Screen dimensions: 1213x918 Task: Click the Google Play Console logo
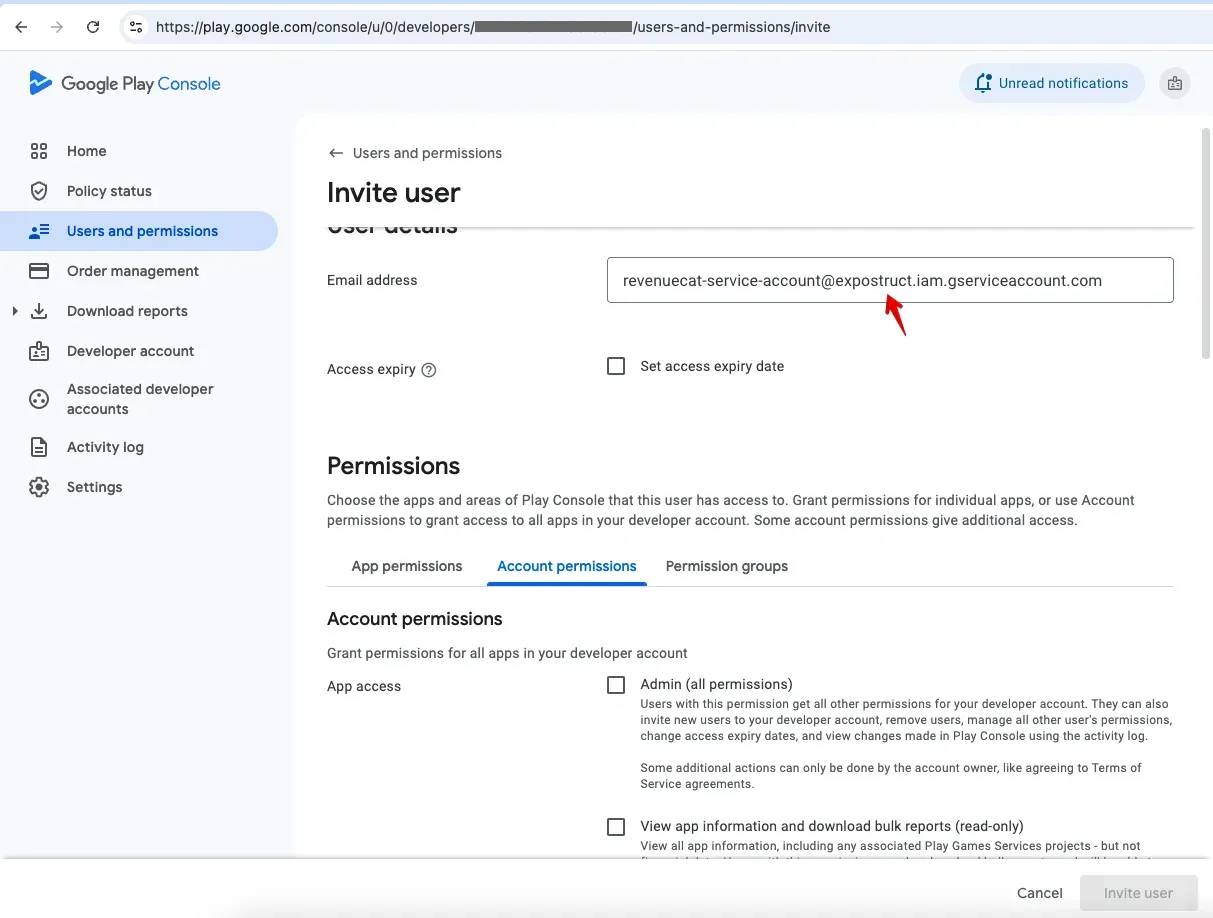pyautogui.click(x=125, y=84)
